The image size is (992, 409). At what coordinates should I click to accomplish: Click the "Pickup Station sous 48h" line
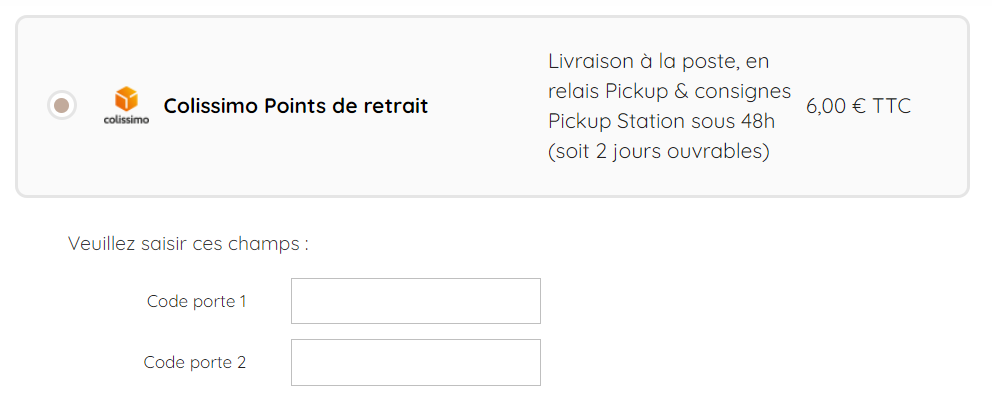pyautogui.click(x=661, y=122)
